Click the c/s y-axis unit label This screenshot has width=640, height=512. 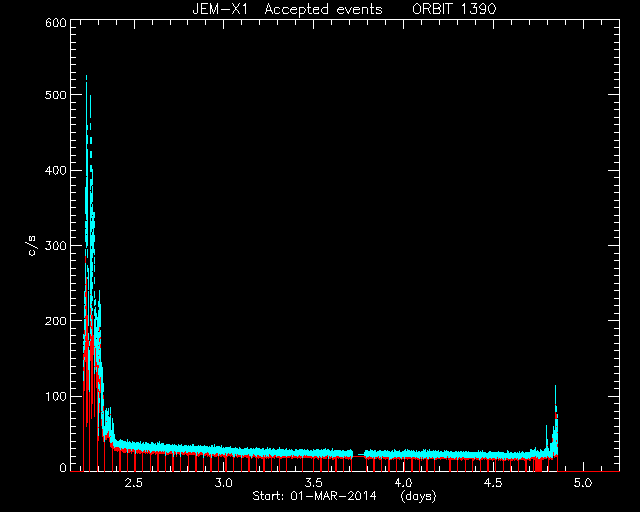pos(32,246)
